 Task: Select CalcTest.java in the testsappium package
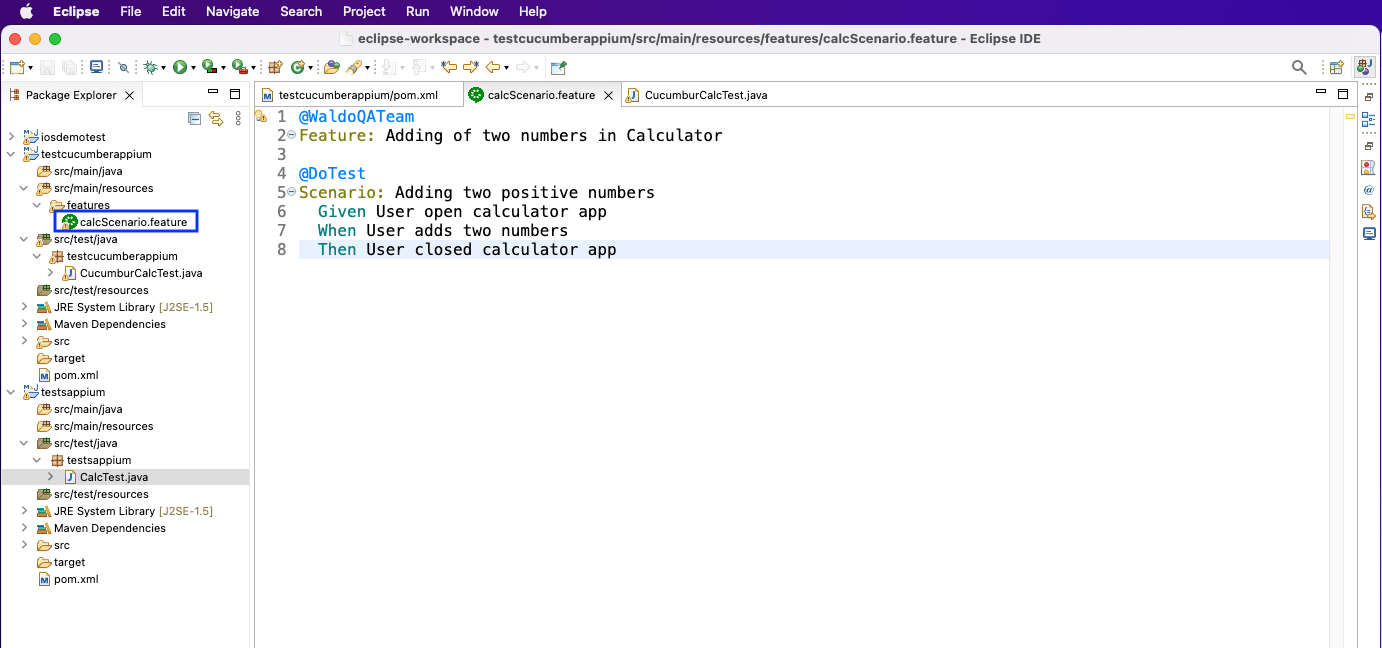(113, 477)
